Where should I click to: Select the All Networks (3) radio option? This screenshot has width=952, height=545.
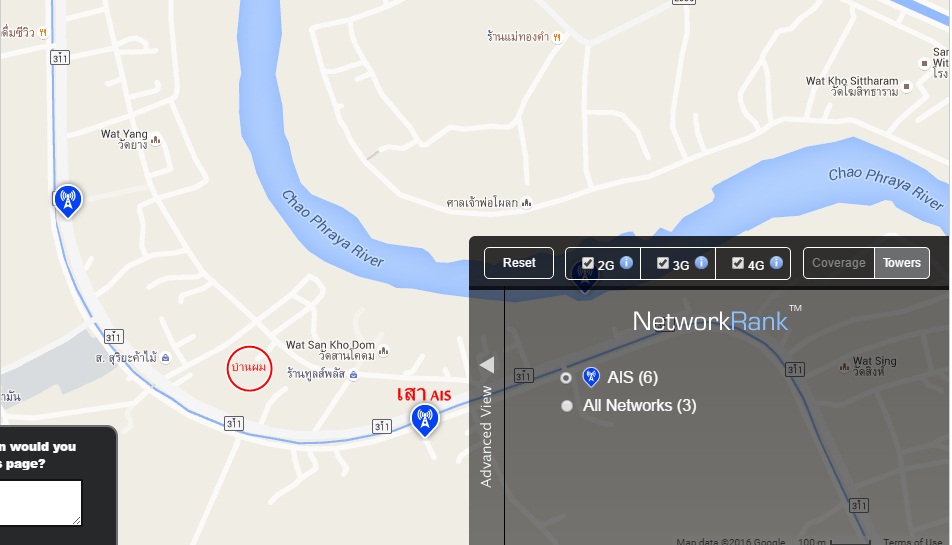pos(566,406)
